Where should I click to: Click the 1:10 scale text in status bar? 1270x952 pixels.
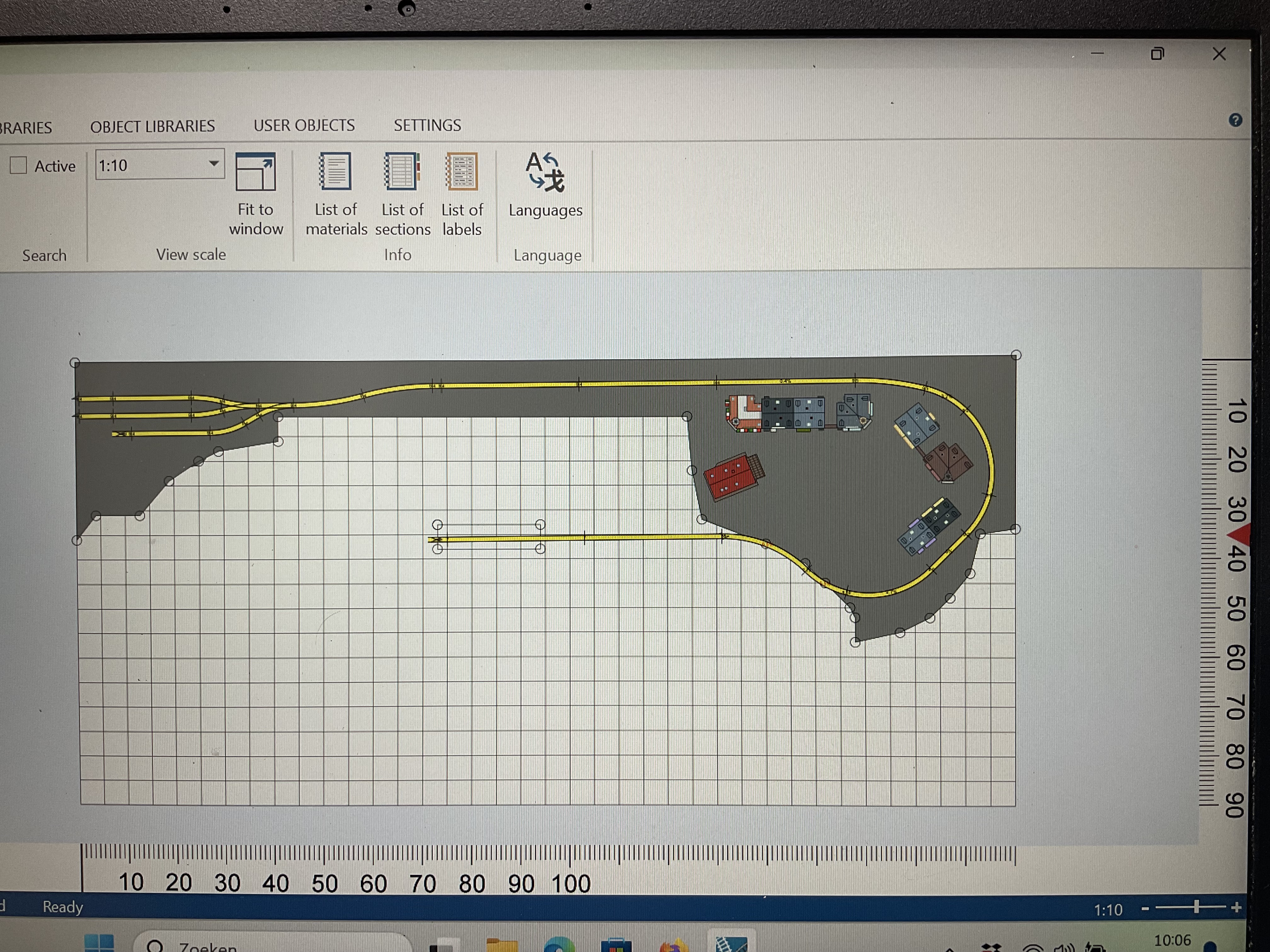[1107, 910]
